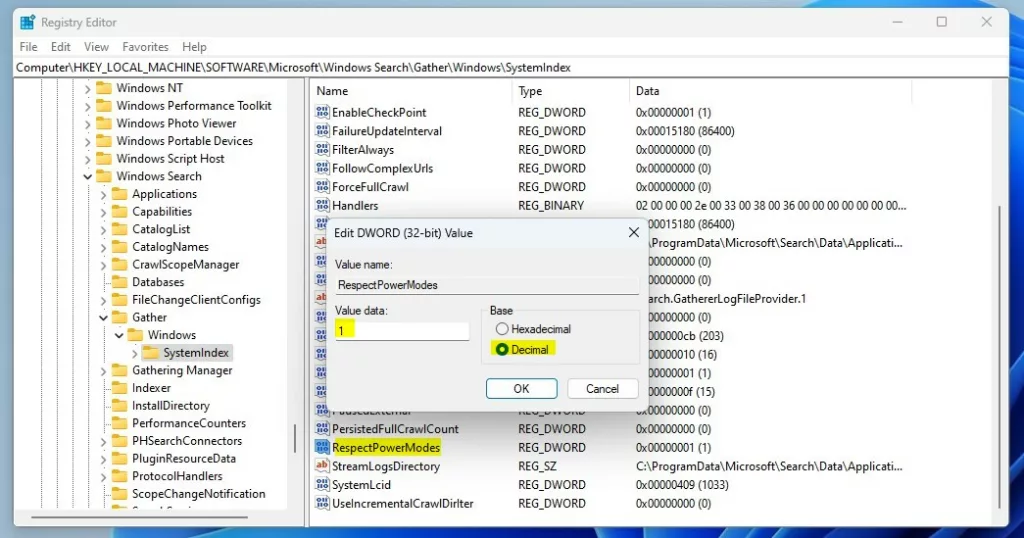Screen dimensions: 1024x538
Task: Expand the Windows Performance Toolkit key
Action: pyautogui.click(x=88, y=106)
